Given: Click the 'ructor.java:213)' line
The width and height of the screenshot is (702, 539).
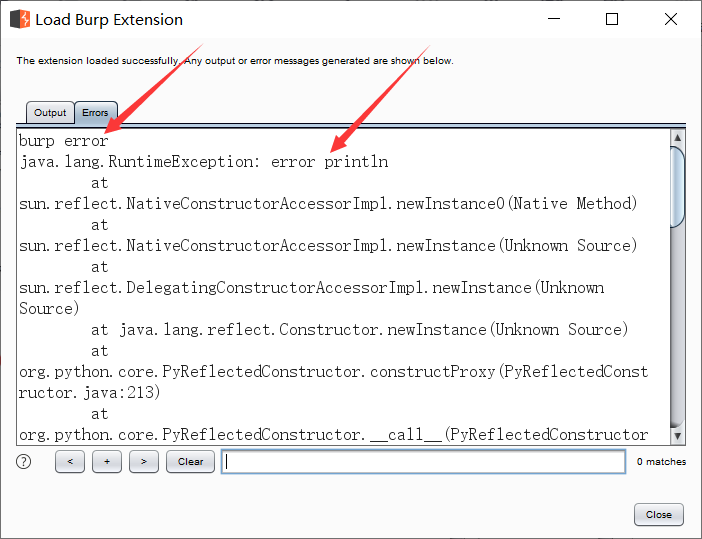Looking at the screenshot, I should point(90,393).
